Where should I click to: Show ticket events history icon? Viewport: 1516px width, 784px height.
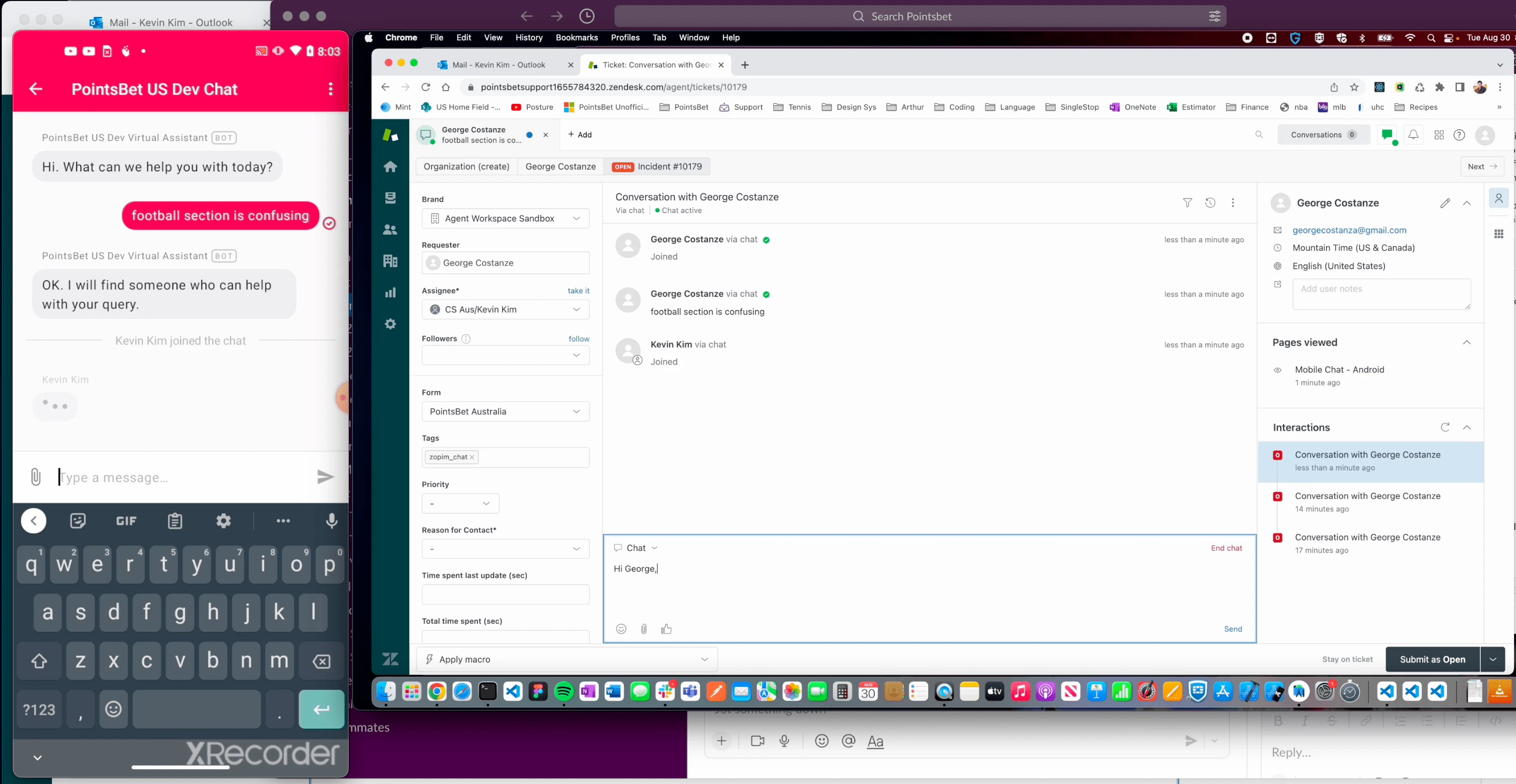(1210, 203)
